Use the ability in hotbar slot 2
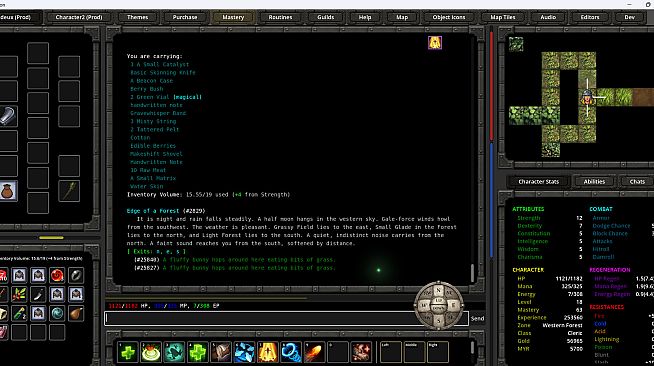Image resolution: width=654 pixels, height=366 pixels. 151,352
